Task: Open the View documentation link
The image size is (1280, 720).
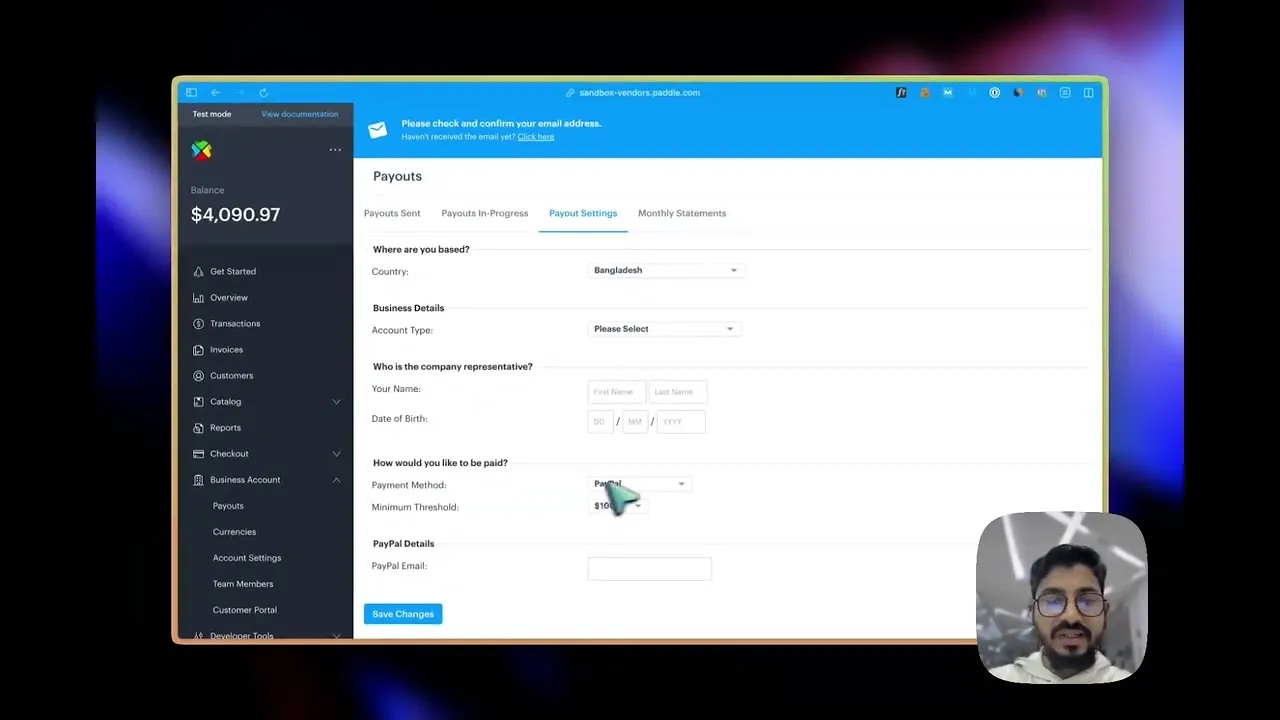Action: [299, 114]
